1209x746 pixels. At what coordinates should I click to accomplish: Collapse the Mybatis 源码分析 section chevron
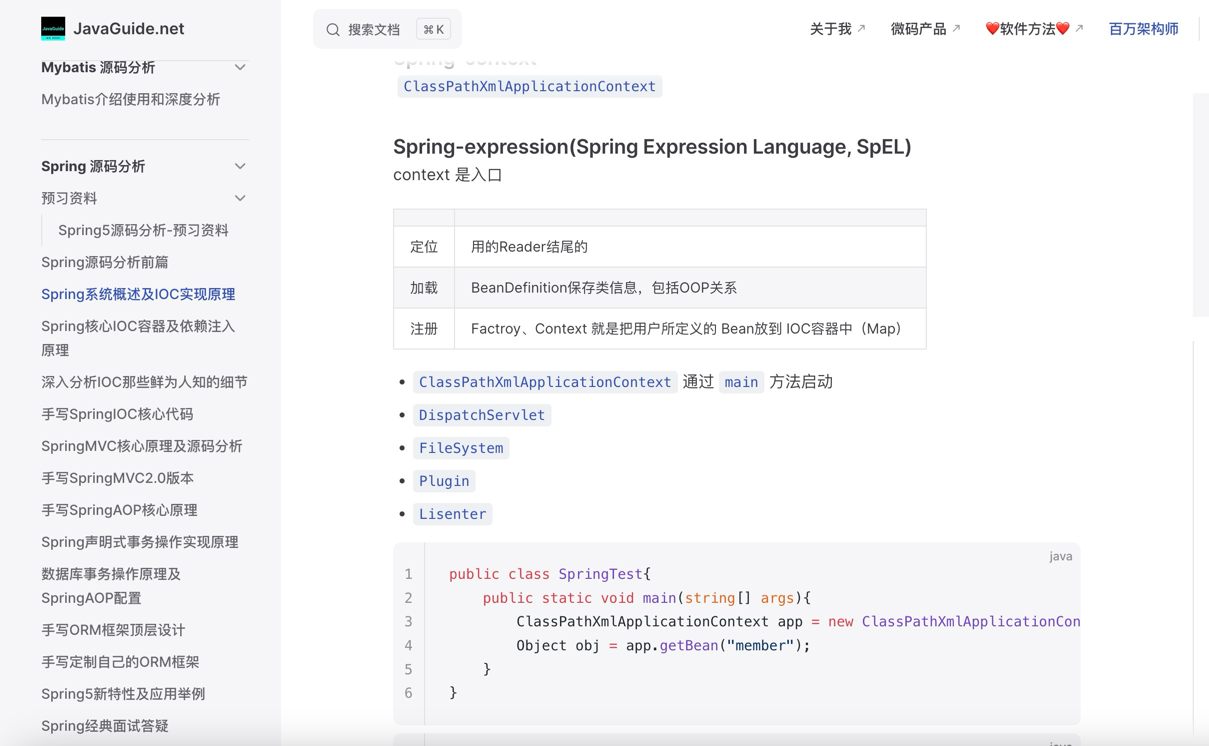click(240, 67)
